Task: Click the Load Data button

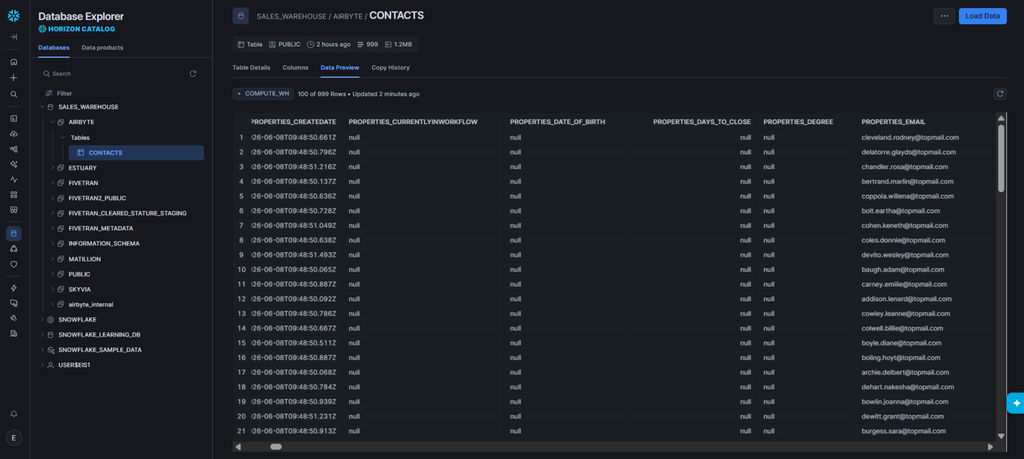Action: pyautogui.click(x=982, y=16)
